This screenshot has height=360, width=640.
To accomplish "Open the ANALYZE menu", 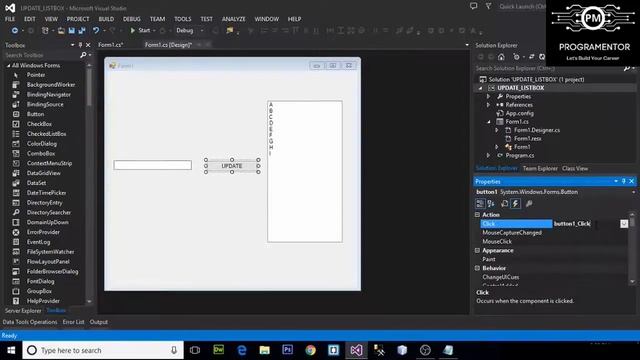I will [233, 19].
